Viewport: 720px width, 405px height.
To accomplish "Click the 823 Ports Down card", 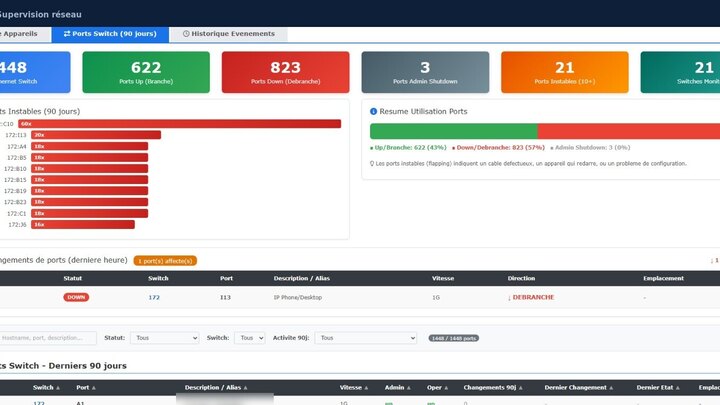I will (x=286, y=72).
